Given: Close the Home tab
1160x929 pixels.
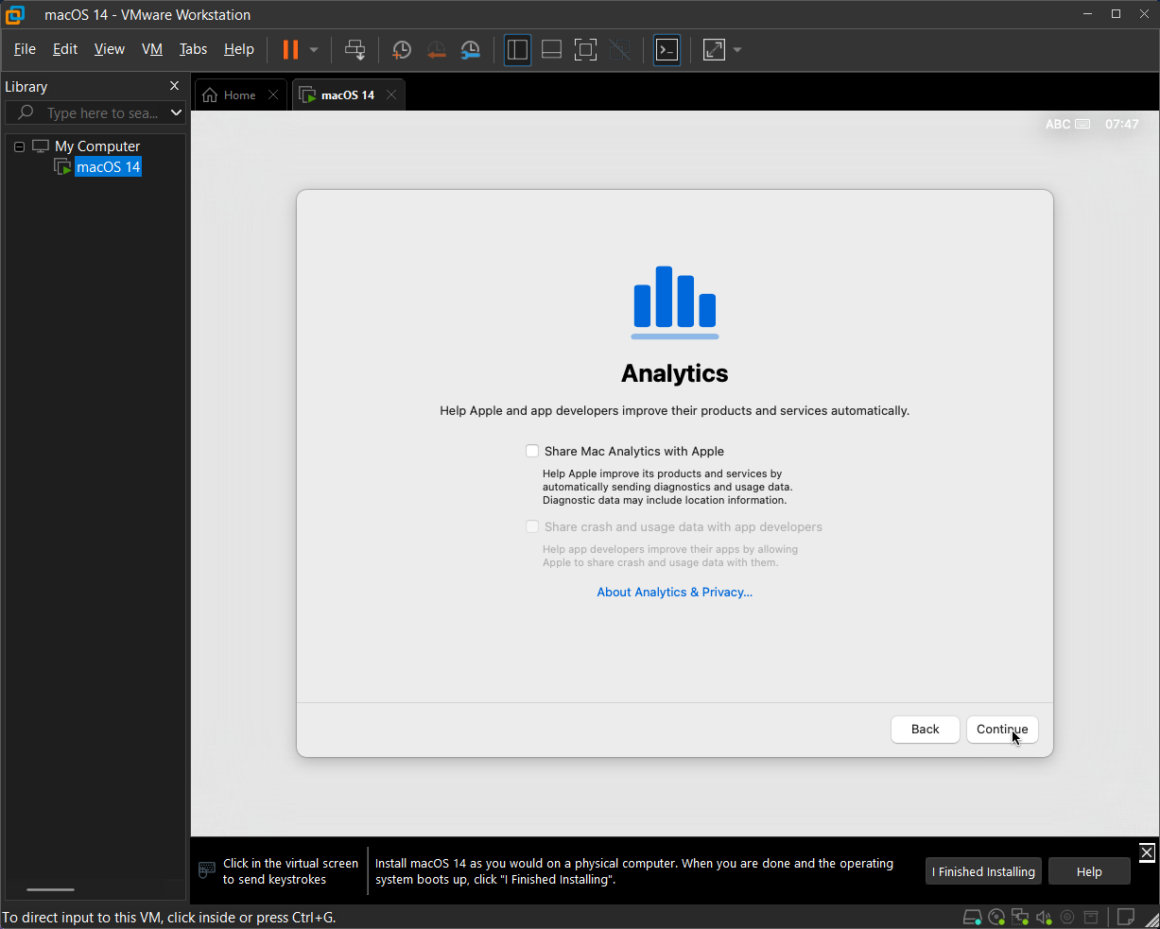Looking at the screenshot, I should [273, 95].
